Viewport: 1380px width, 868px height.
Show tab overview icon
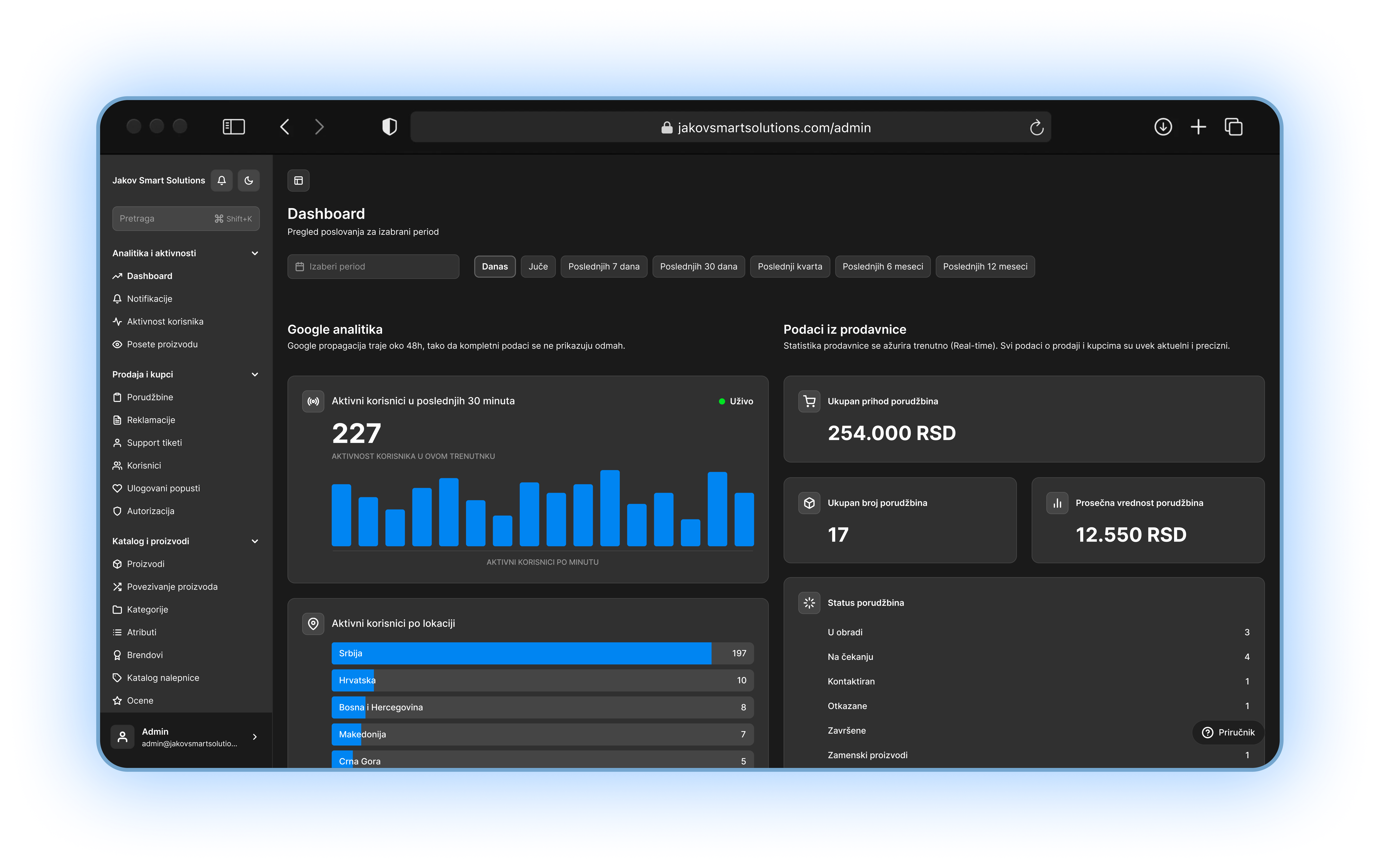pos(1233,127)
